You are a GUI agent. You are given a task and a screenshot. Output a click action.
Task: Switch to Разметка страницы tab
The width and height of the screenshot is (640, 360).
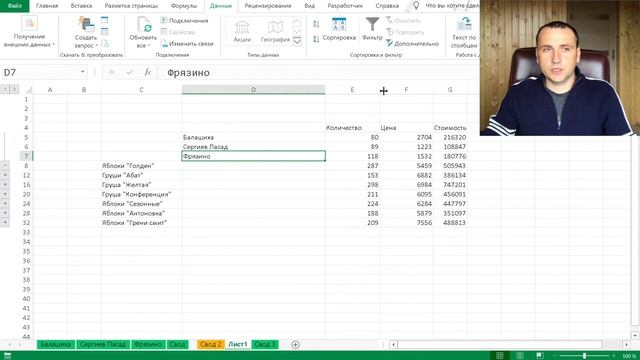131,6
